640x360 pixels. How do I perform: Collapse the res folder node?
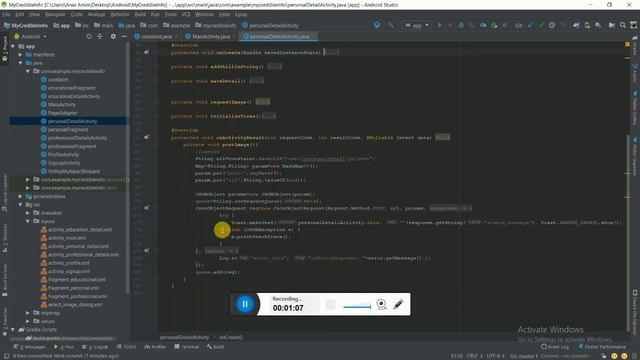click(x=20, y=204)
